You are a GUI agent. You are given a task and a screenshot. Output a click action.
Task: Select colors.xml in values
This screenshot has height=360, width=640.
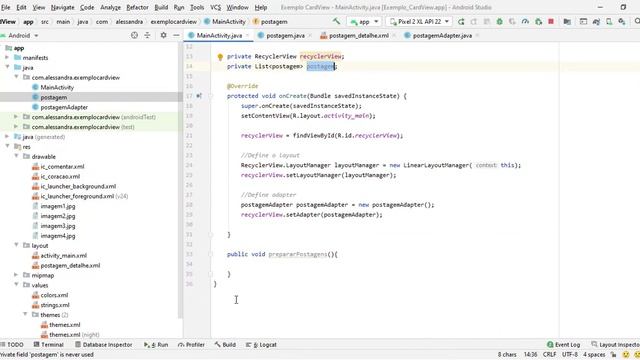point(54,295)
